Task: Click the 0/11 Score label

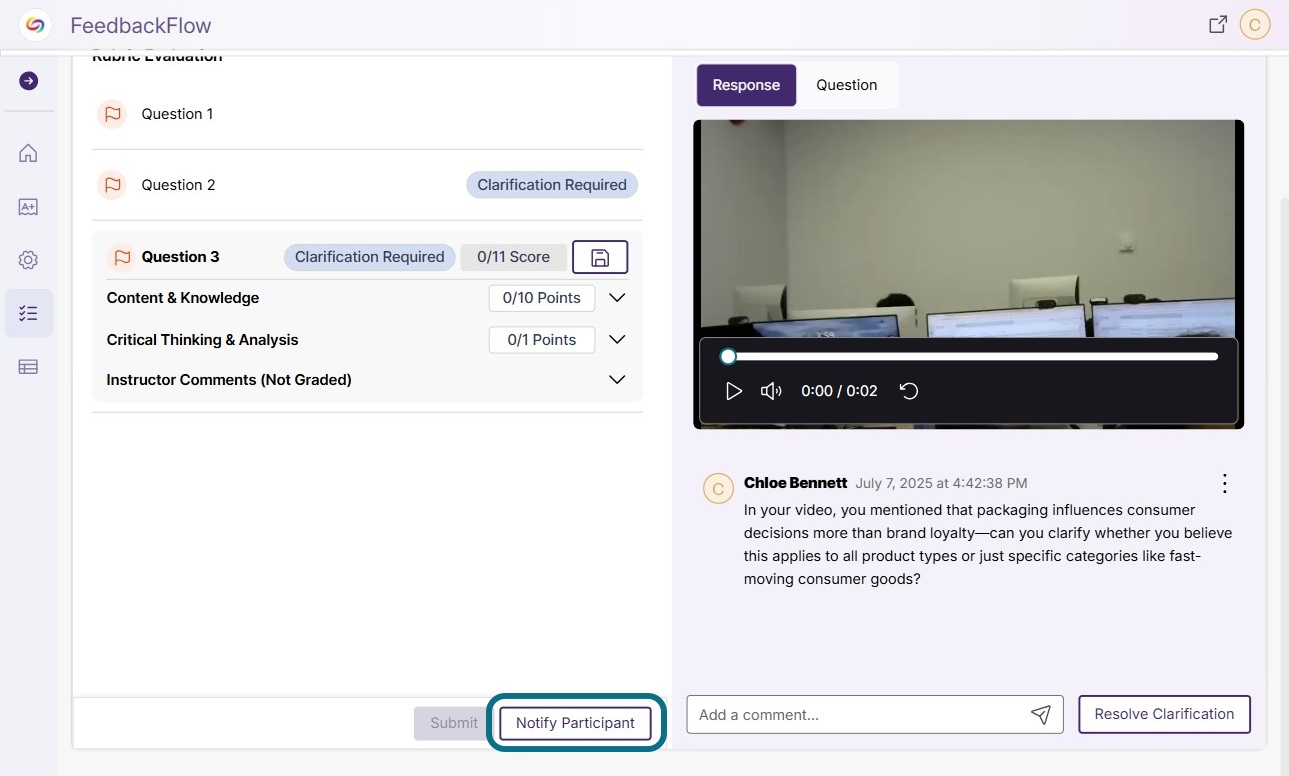Action: pyautogui.click(x=513, y=257)
